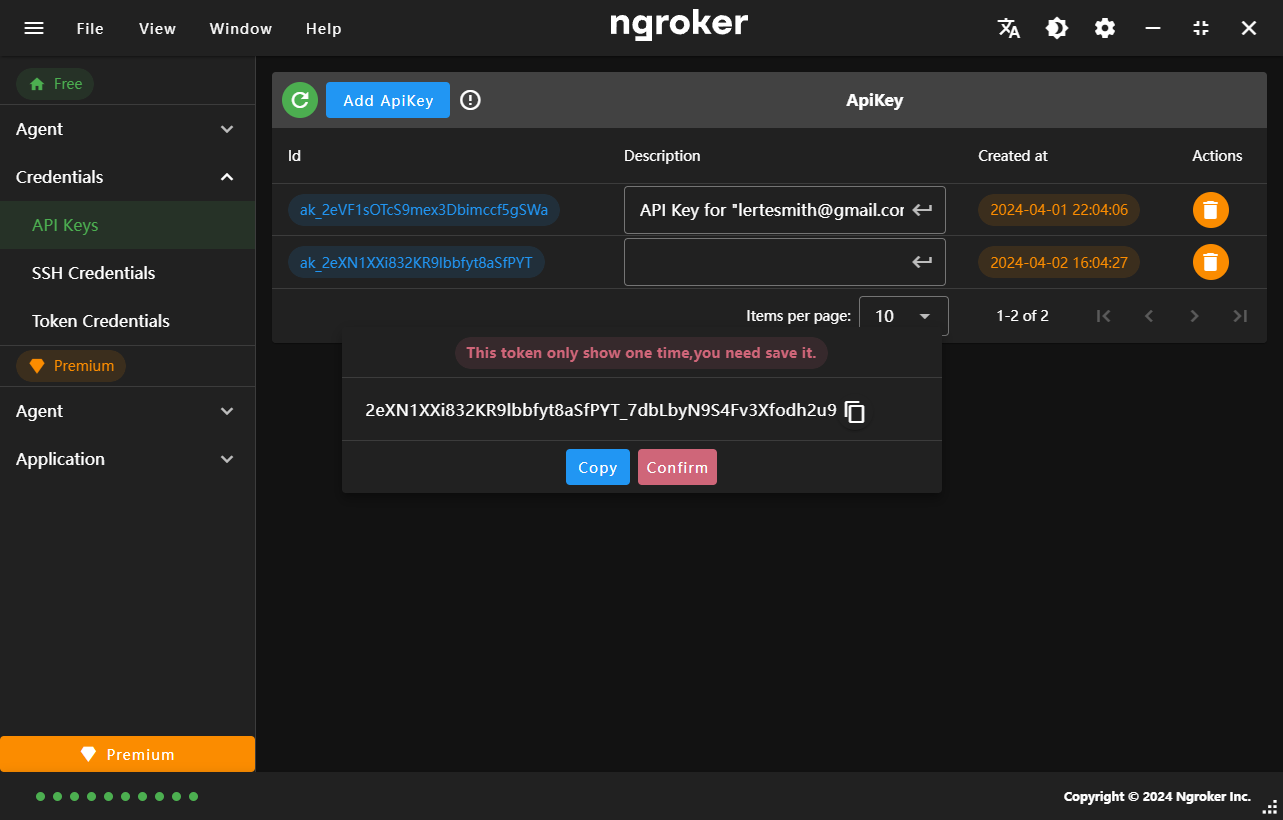Screen dimensions: 1283x820
Task: Submit description for ak_2eXN1XXi832KR9lbbfyt8aSfPYT with enter icon
Action: pyautogui.click(x=922, y=262)
